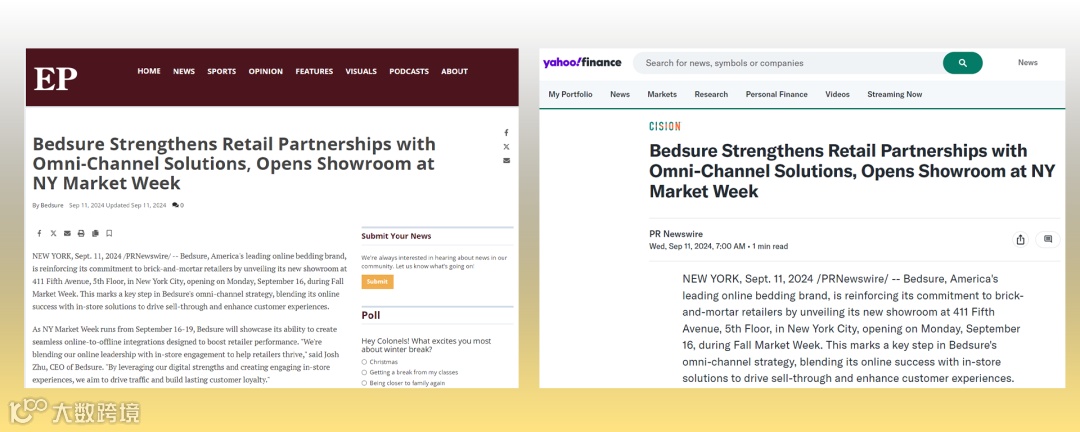Go to PODCASTS in EP navigation

click(408, 71)
